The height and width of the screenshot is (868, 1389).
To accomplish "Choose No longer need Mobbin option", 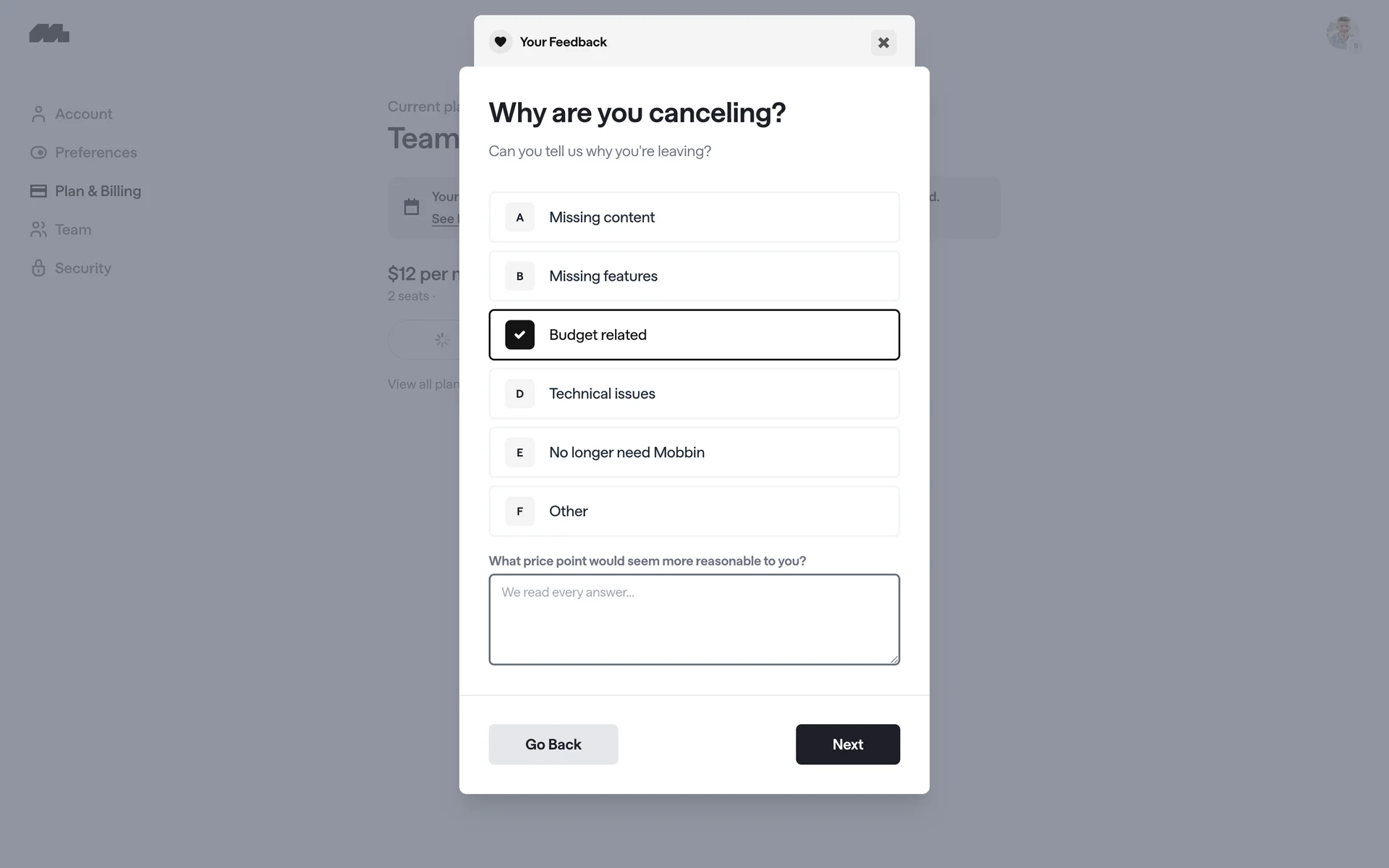I will pyautogui.click(x=694, y=452).
